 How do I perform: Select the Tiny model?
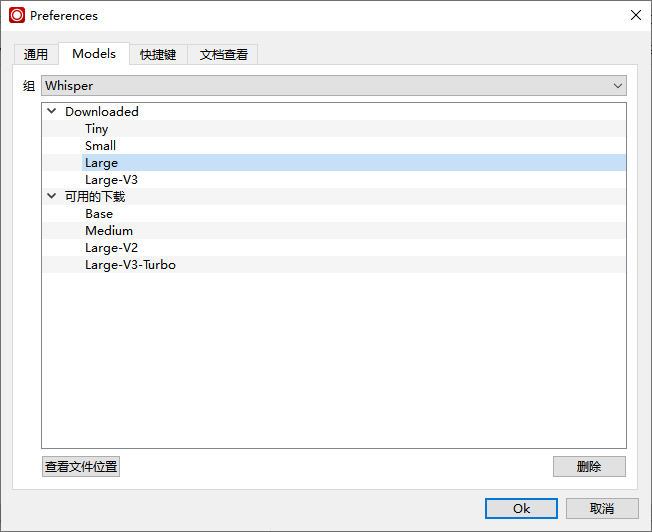(x=97, y=129)
